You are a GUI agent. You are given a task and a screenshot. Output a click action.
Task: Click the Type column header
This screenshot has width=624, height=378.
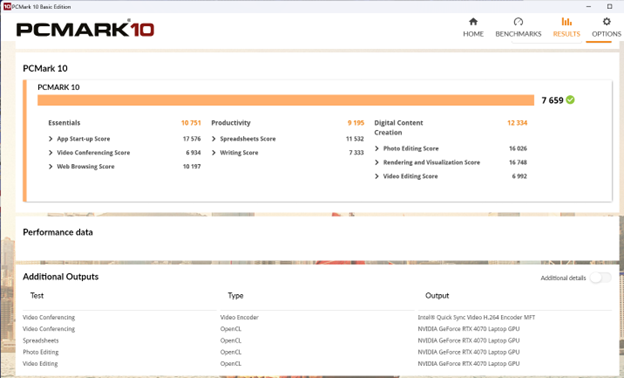(x=236, y=296)
